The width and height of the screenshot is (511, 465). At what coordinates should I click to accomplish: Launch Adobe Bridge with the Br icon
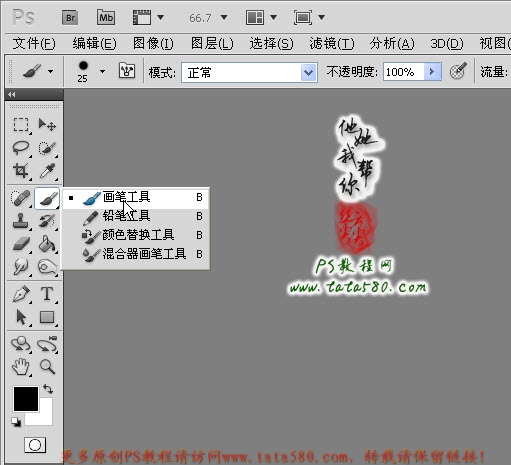click(70, 17)
